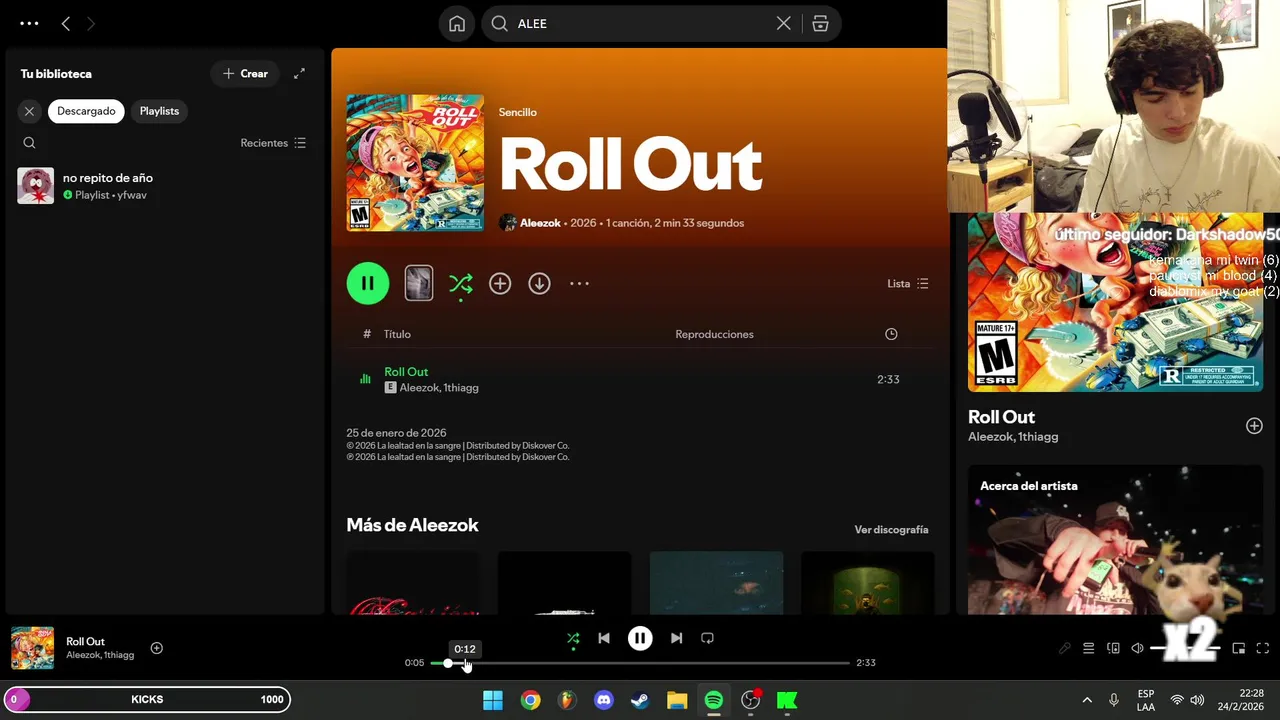Skip to previous track
This screenshot has height=720, width=1280.
(604, 638)
